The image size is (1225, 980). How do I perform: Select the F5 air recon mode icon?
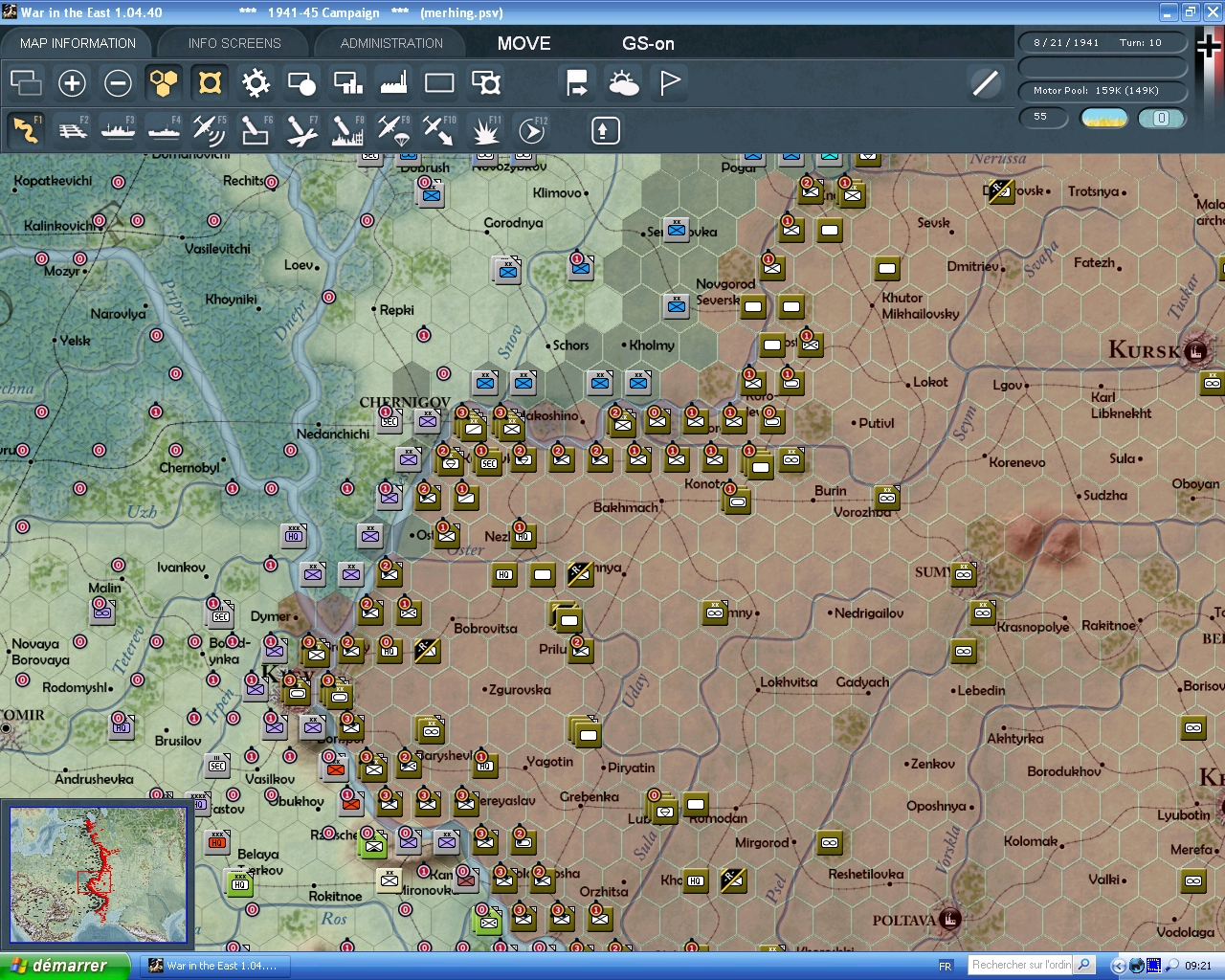pyautogui.click(x=210, y=130)
